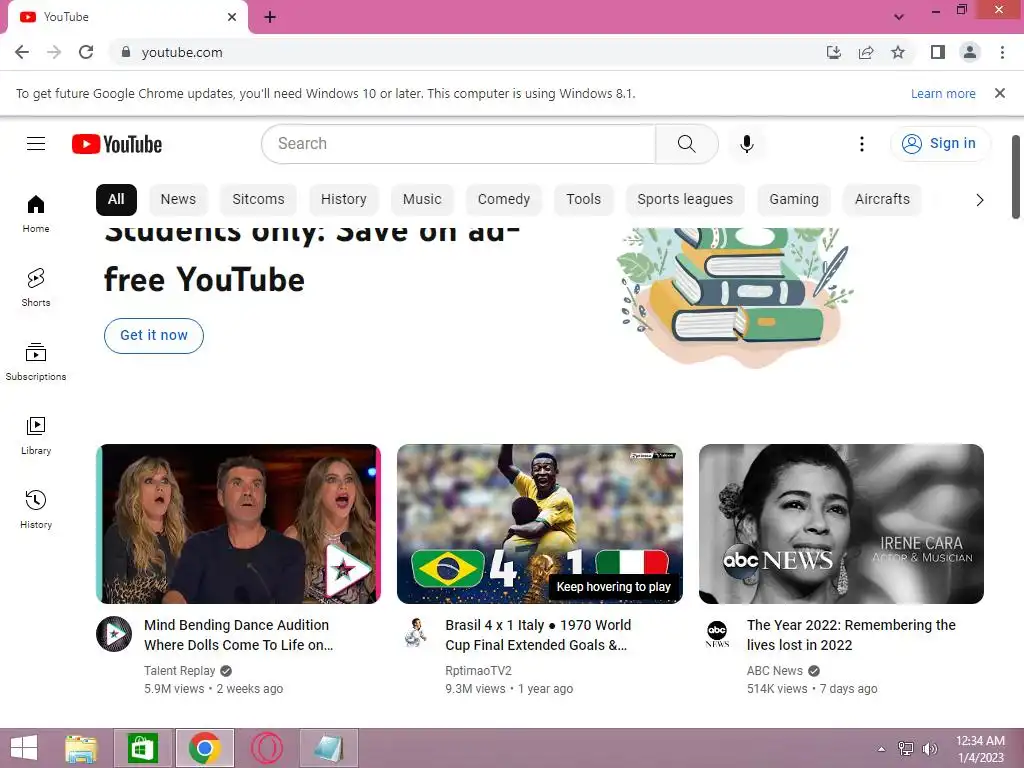The image size is (1024, 768).
Task: Open ABC News channel avatar
Action: point(717,634)
